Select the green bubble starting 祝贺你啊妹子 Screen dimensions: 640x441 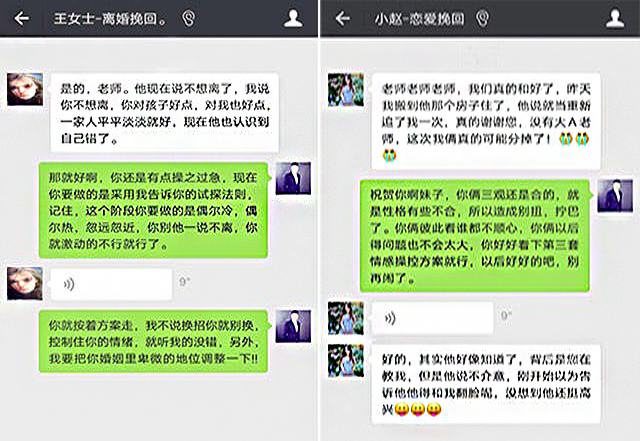click(x=475, y=236)
